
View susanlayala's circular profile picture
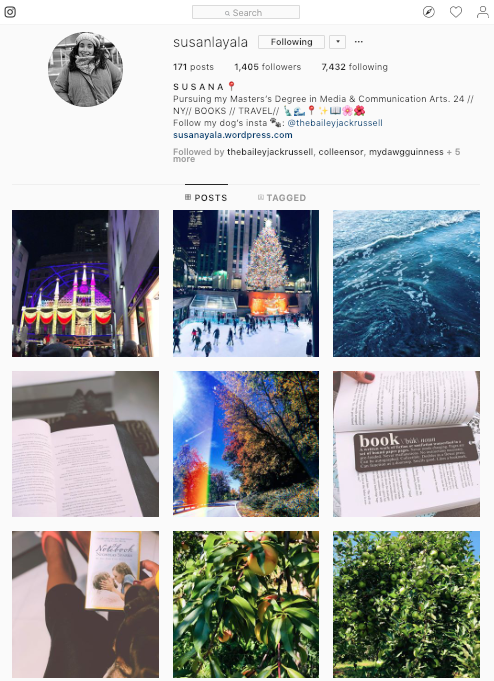point(85,69)
